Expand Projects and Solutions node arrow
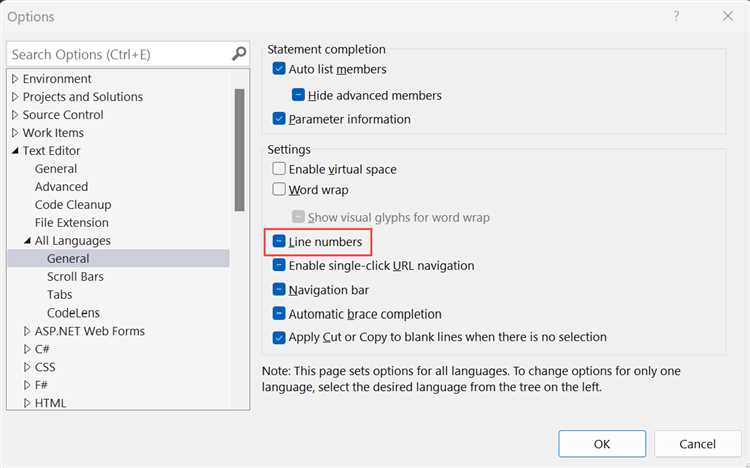The height and width of the screenshot is (468, 750). 15,97
